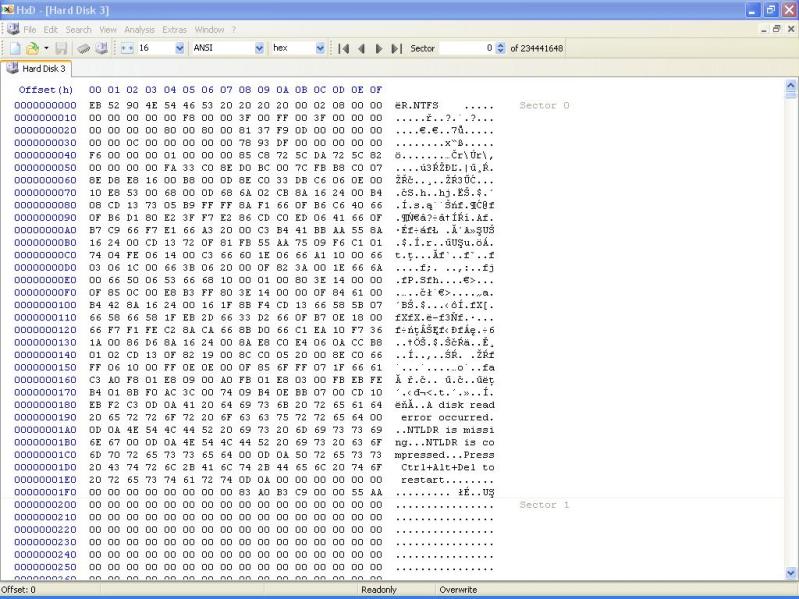This screenshot has width=799, height=599.
Task: Open the arrow beside the Open icon
Action: click(x=45, y=48)
